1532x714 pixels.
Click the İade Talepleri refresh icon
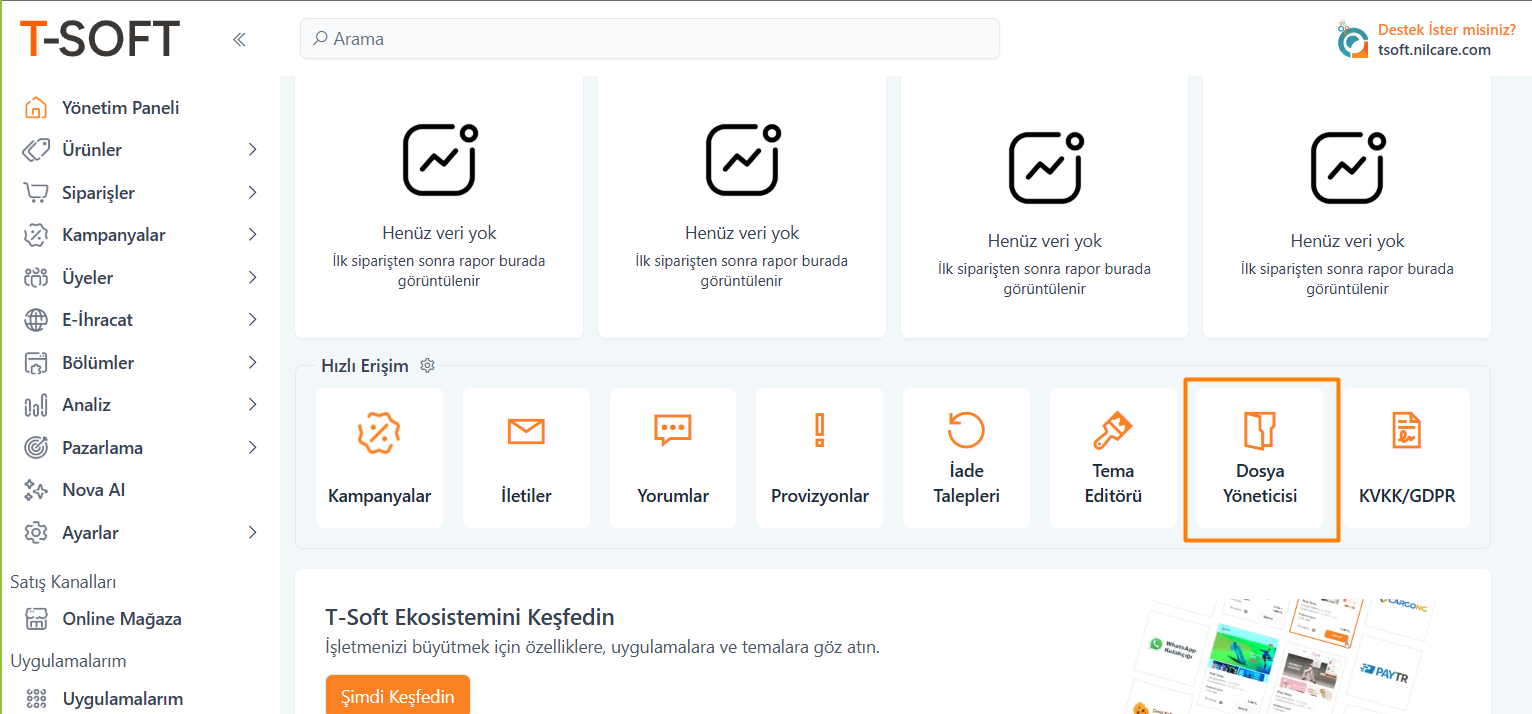point(966,430)
